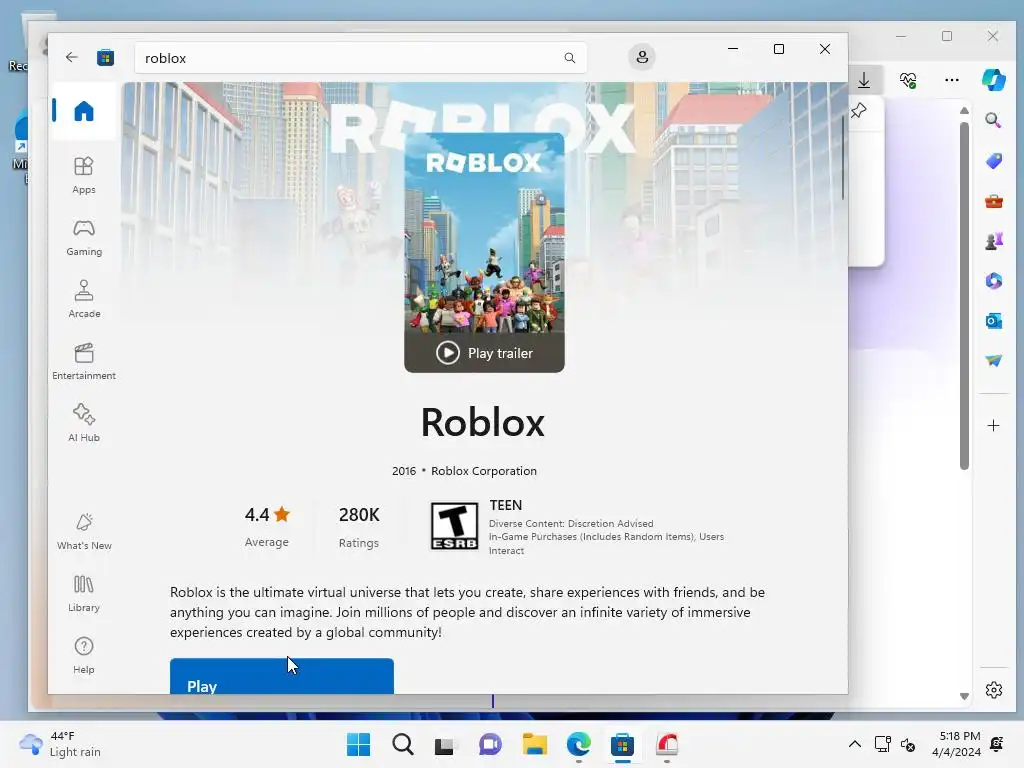Image resolution: width=1024 pixels, height=768 pixels.
Task: Go back with the Store back arrow
Action: (x=72, y=57)
